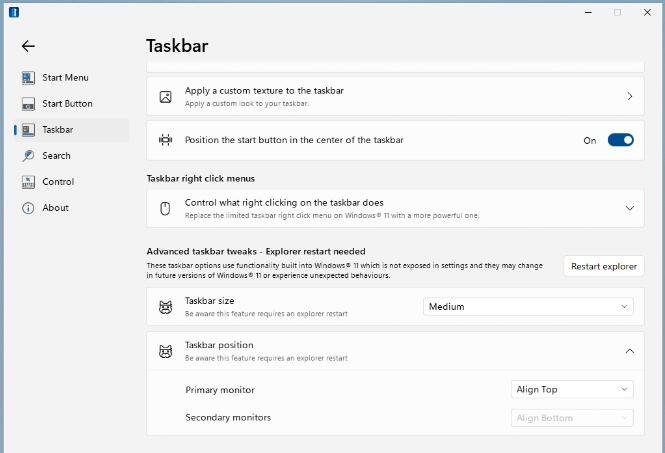Open Primary monitor Align Top dropdown
Viewport: 665px width, 453px height.
pos(572,389)
